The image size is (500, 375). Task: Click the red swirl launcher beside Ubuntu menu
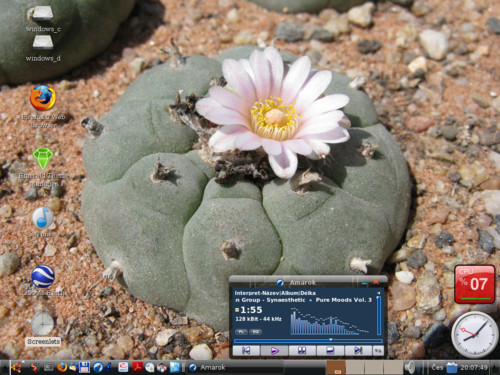point(34,367)
